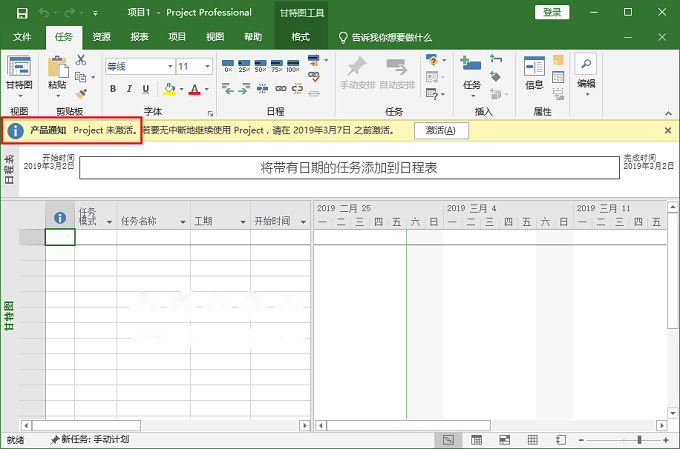
Task: Click the Copy icon
Action: 81,77
